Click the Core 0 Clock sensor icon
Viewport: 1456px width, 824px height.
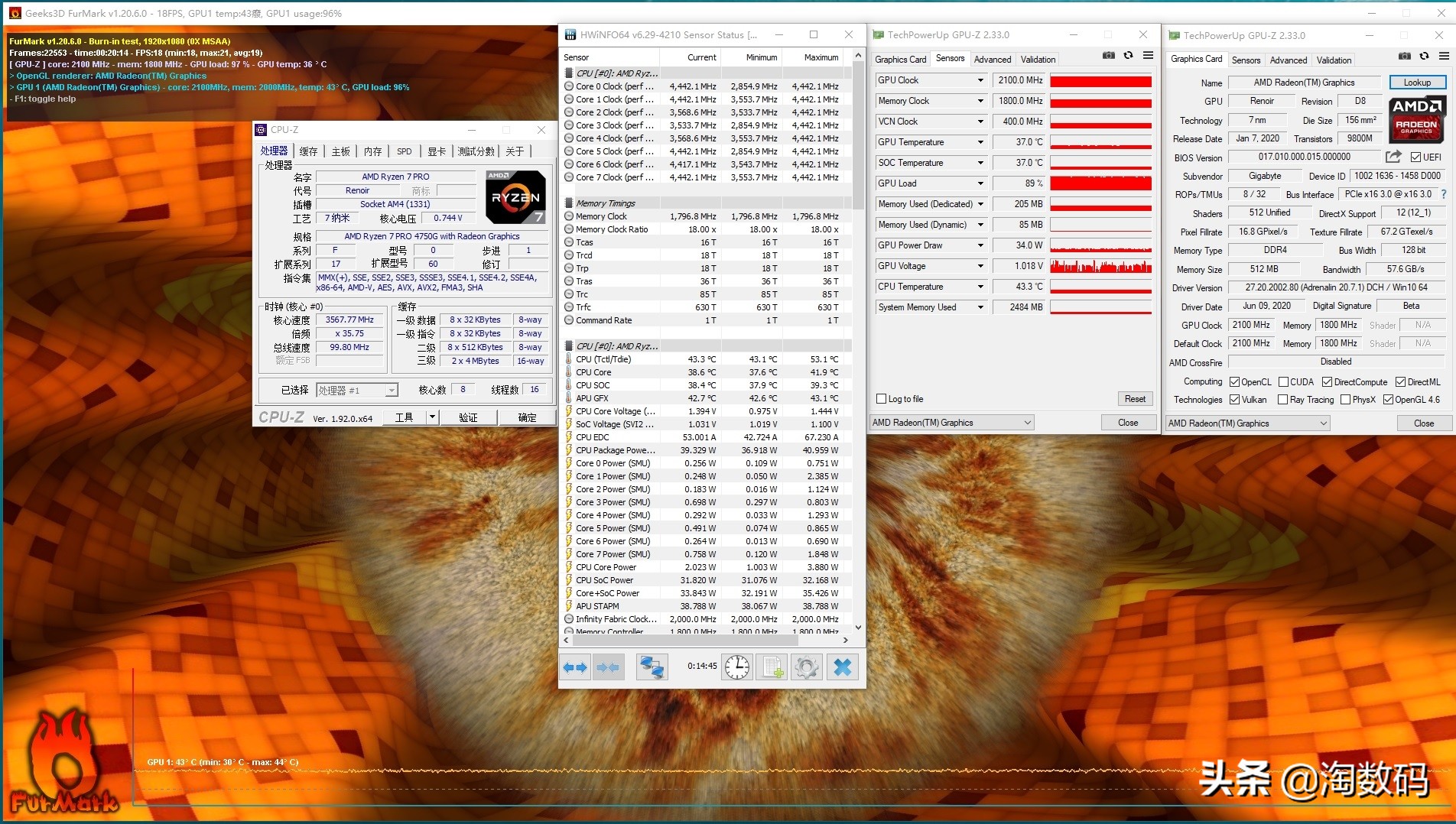pyautogui.click(x=569, y=86)
